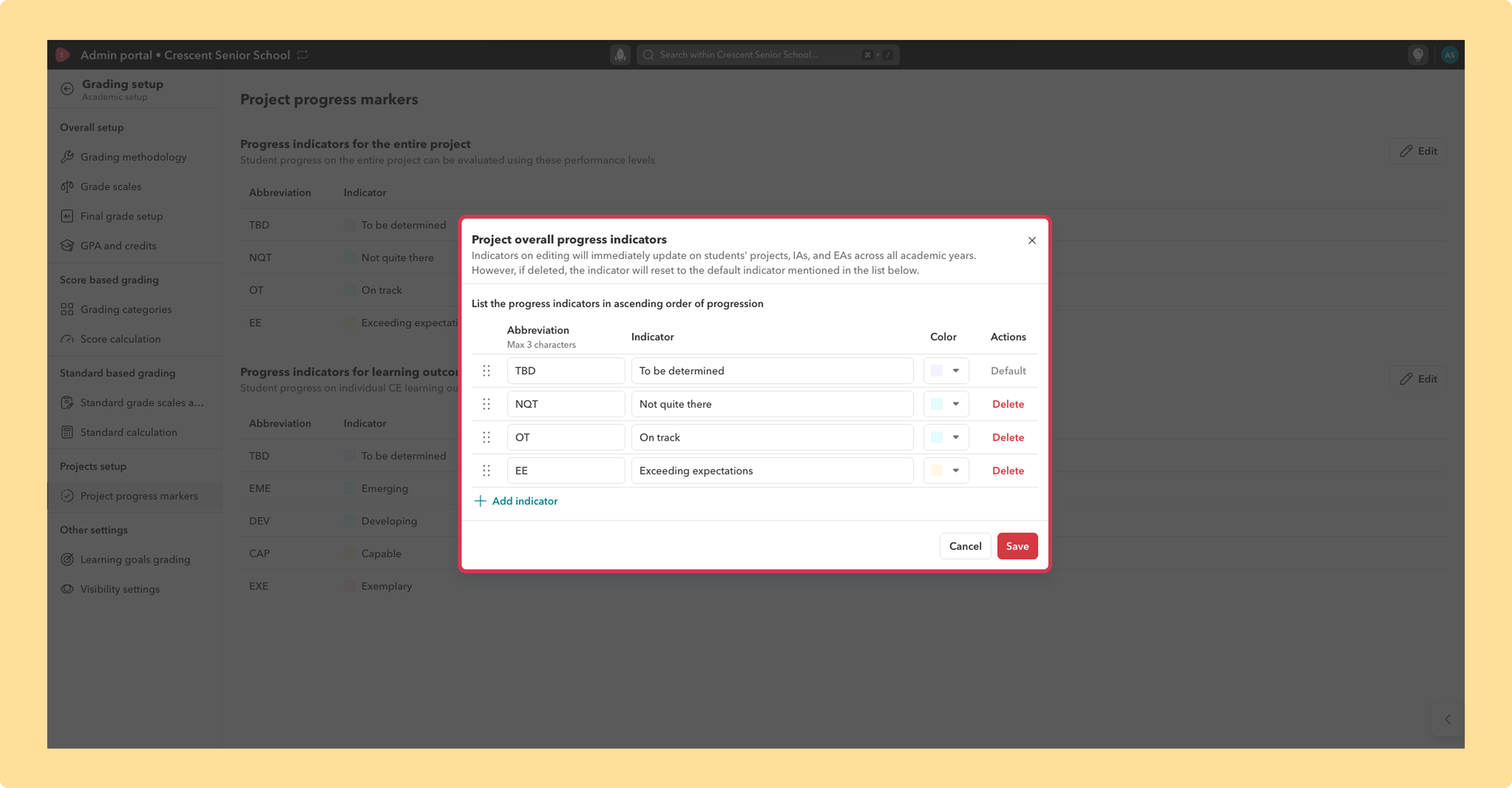Select Visibility settings in the sidebar

[134, 589]
